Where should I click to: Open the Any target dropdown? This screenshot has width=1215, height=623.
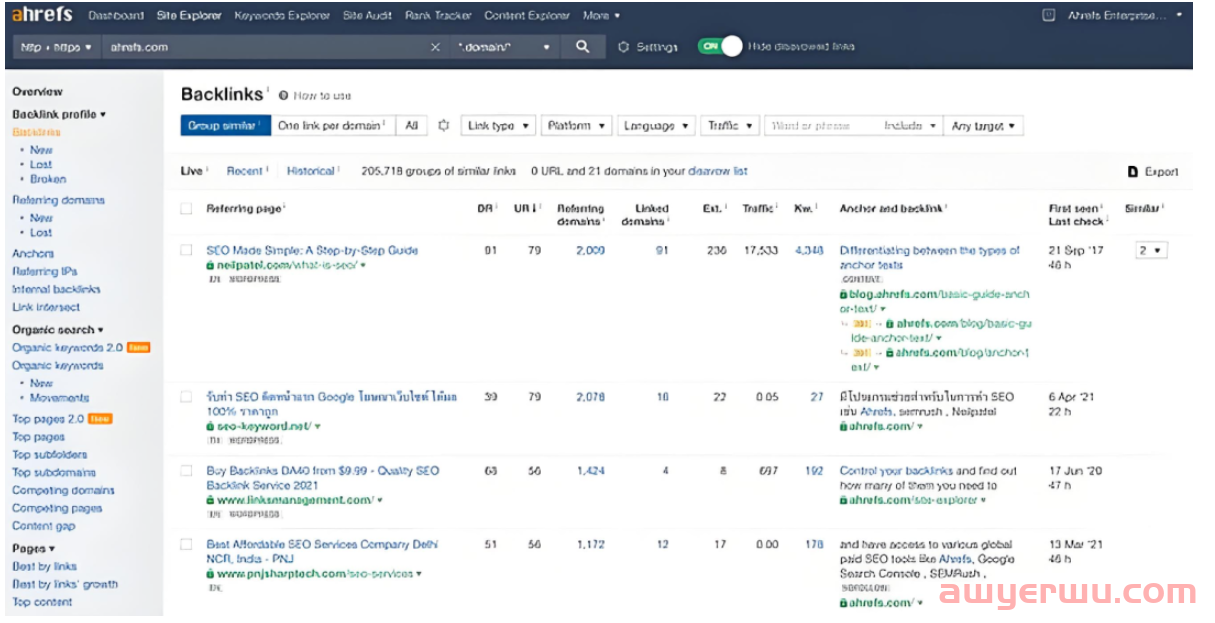983,126
